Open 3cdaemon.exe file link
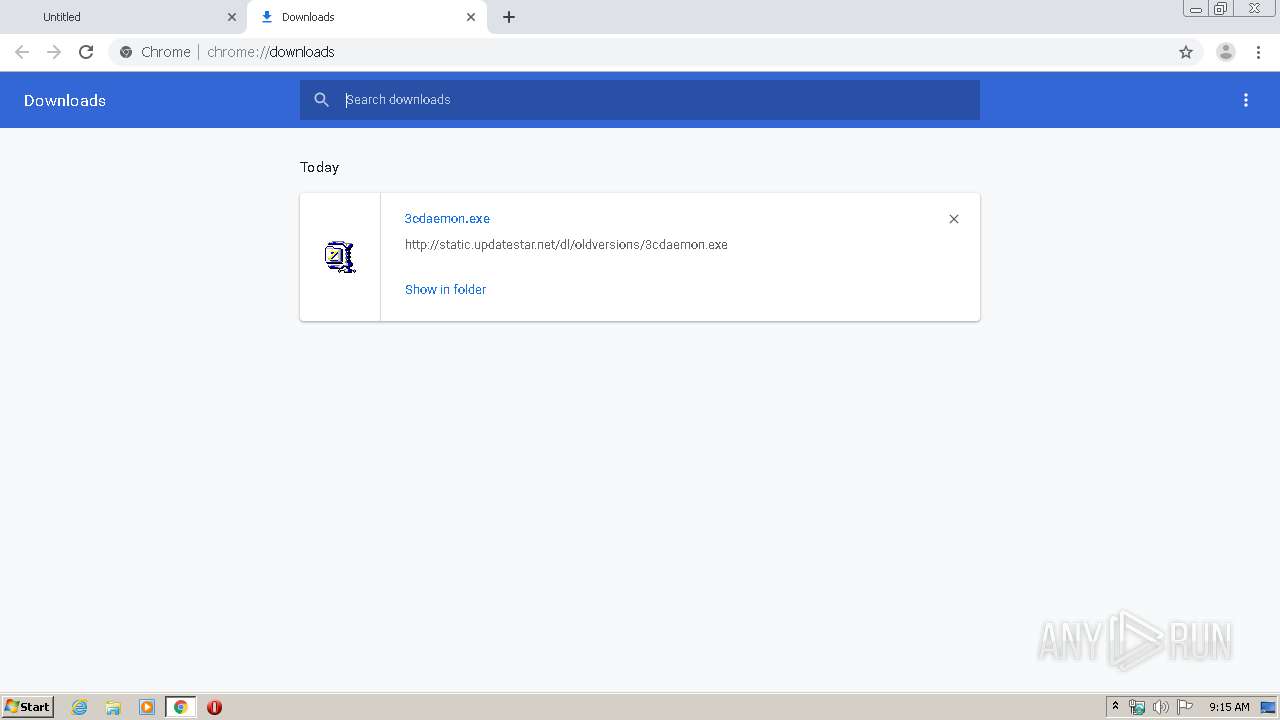 [x=447, y=218]
